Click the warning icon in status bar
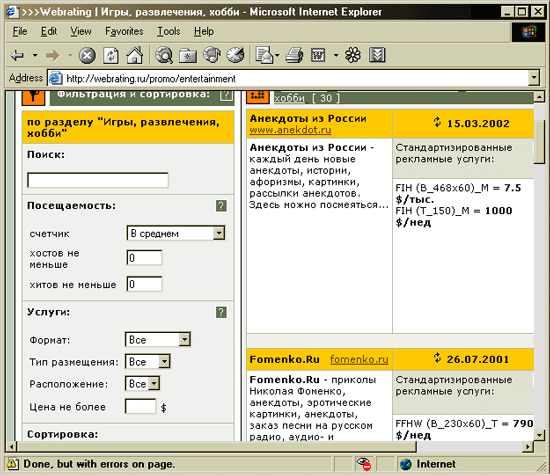The height and width of the screenshot is (475, 550). 12,464
